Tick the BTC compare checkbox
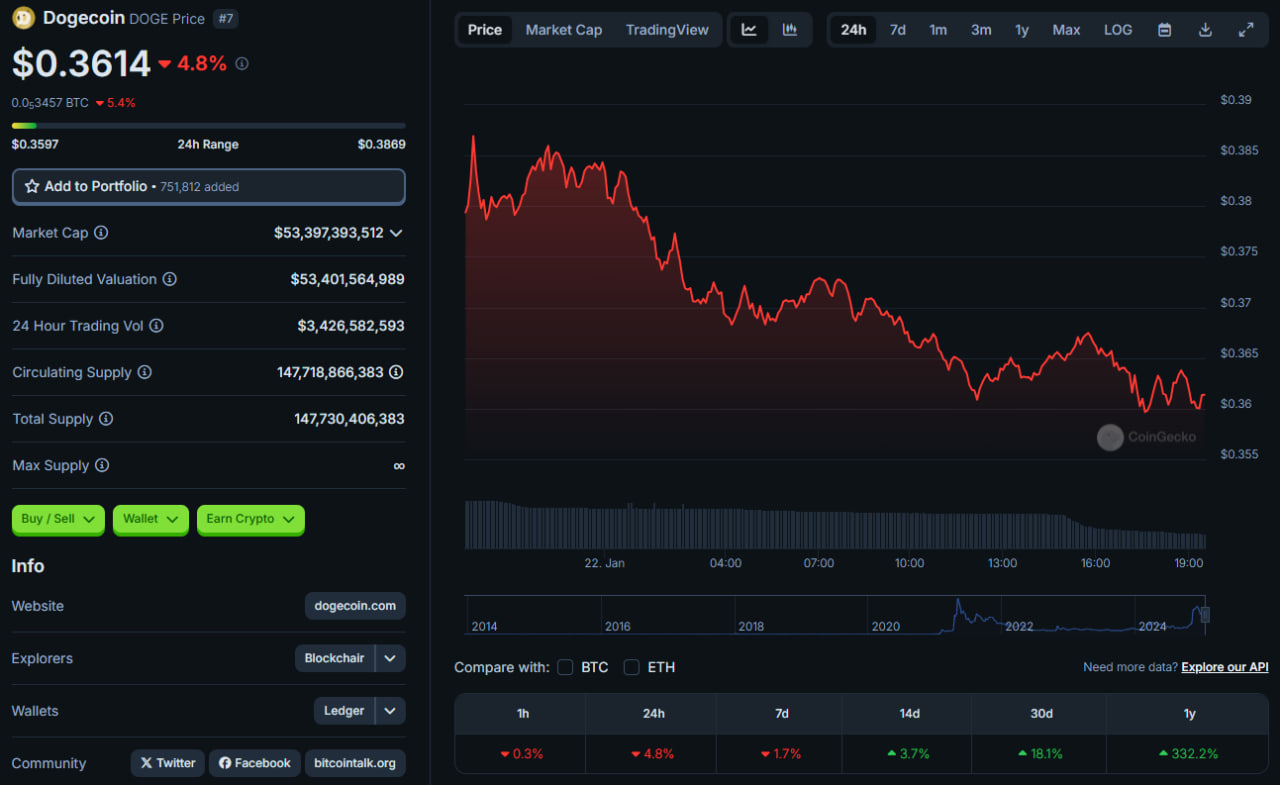1280x785 pixels. click(565, 667)
